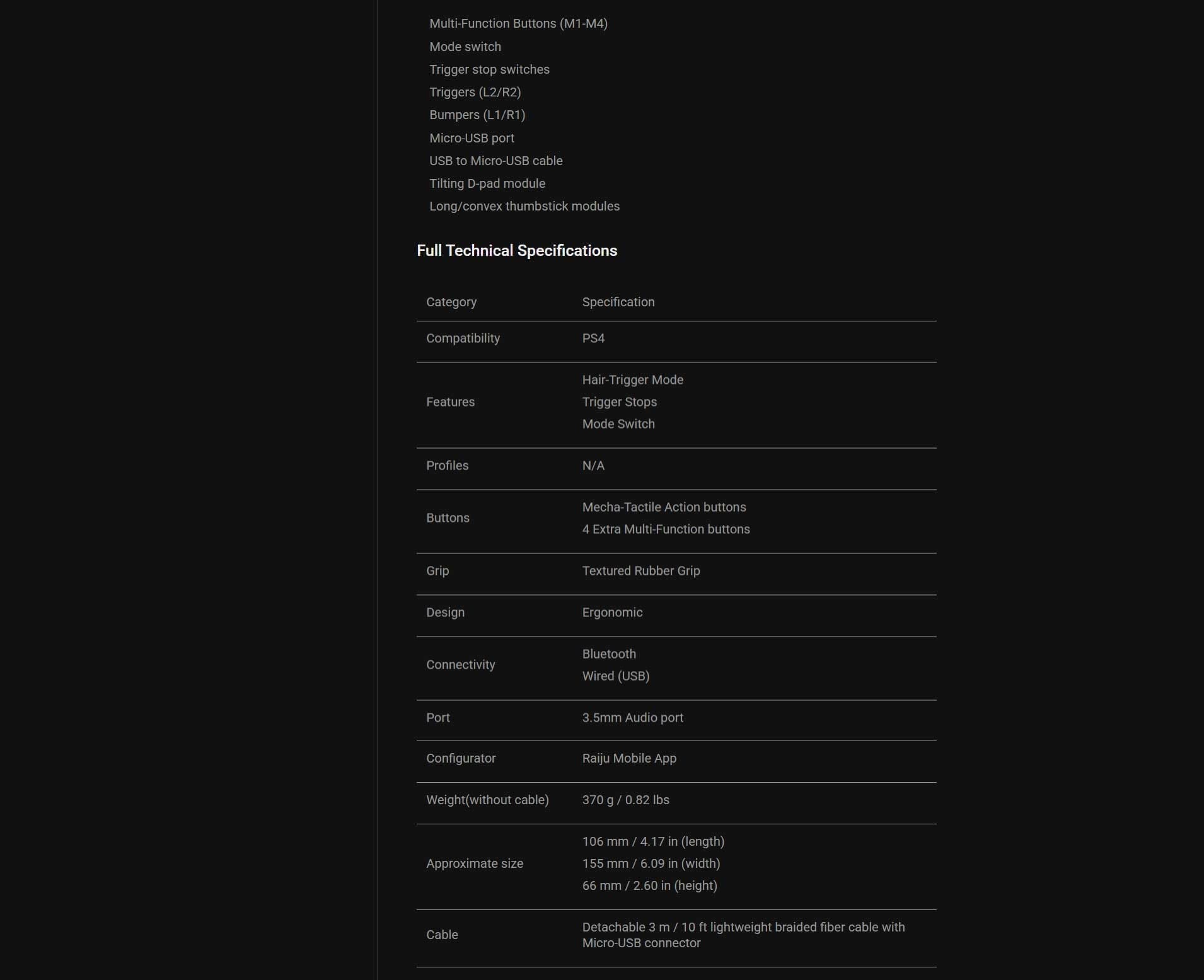Click the 370 g / 0.82 lbs weight value
1204x980 pixels.
[625, 800]
